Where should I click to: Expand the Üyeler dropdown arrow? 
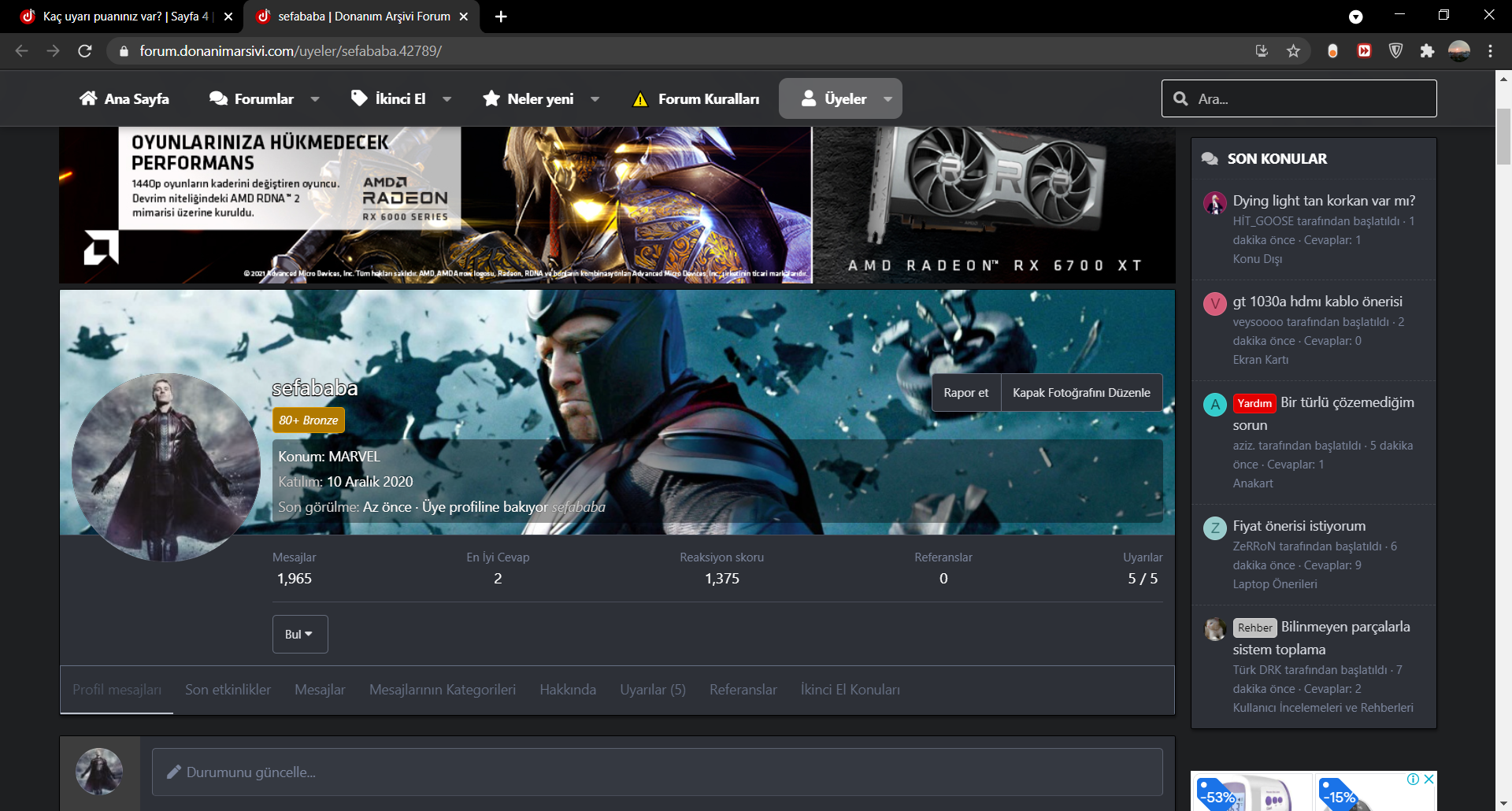click(x=888, y=99)
